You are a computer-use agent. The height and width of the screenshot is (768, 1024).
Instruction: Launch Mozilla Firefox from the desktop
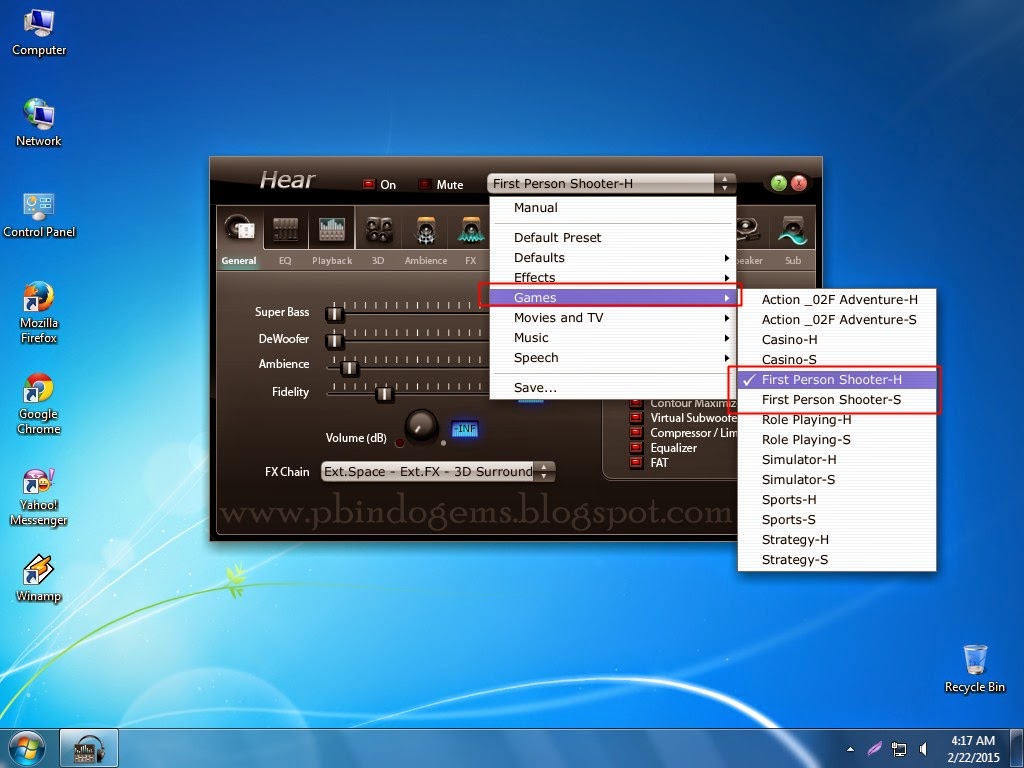click(x=39, y=313)
